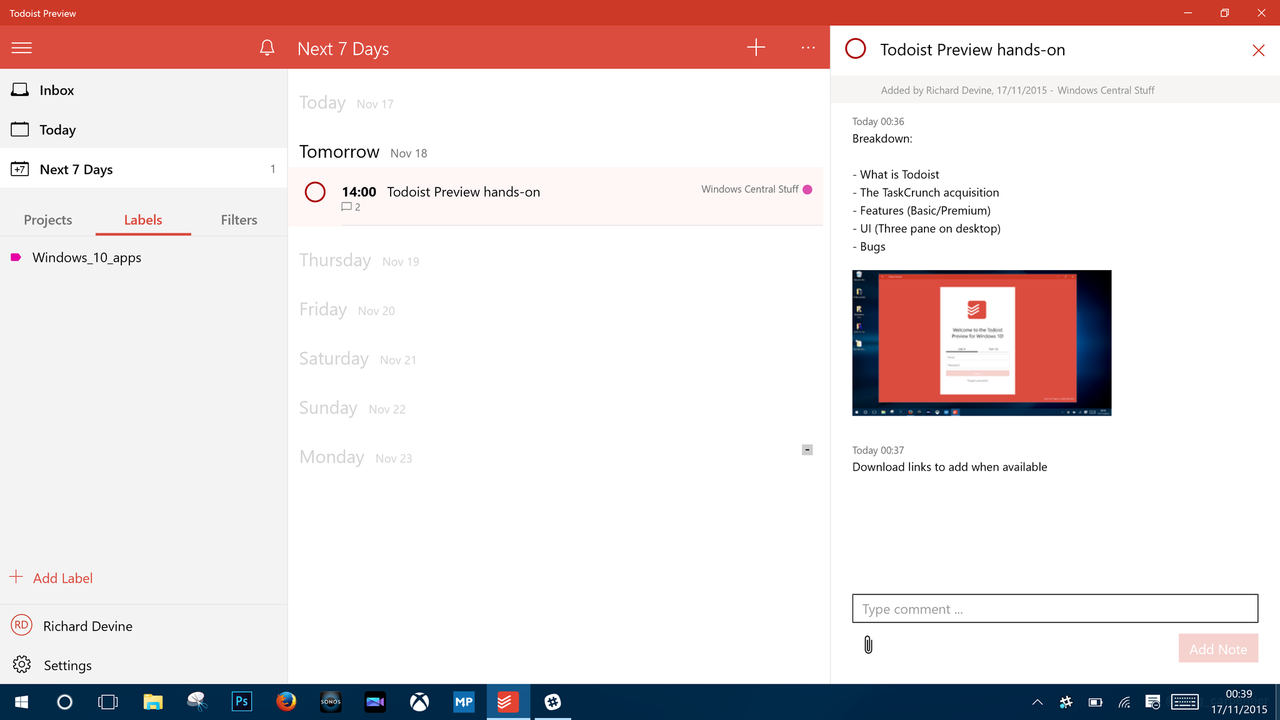Click the comments count icon under task
The height and width of the screenshot is (720, 1280).
pos(351,207)
